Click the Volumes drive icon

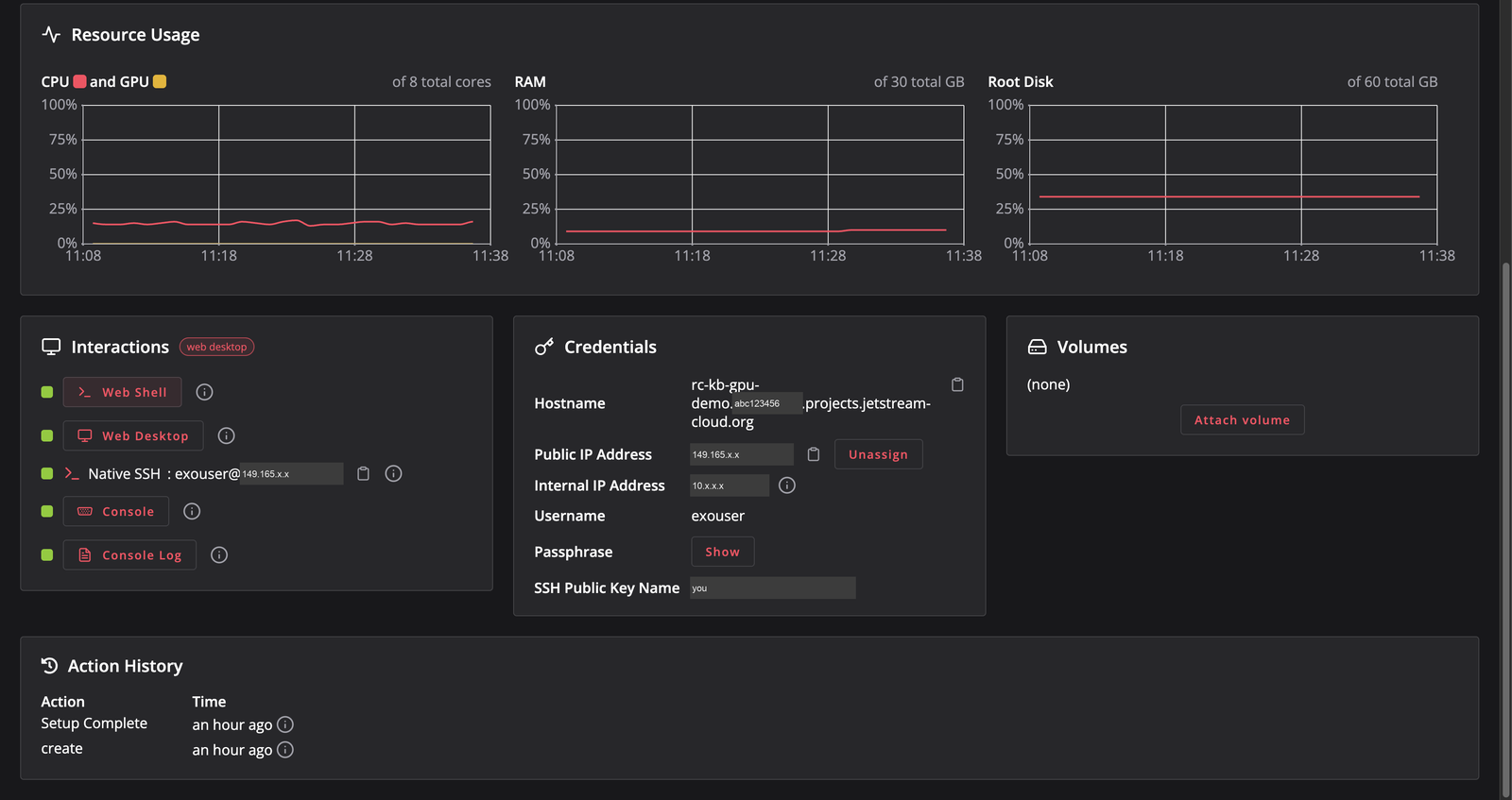click(1037, 347)
